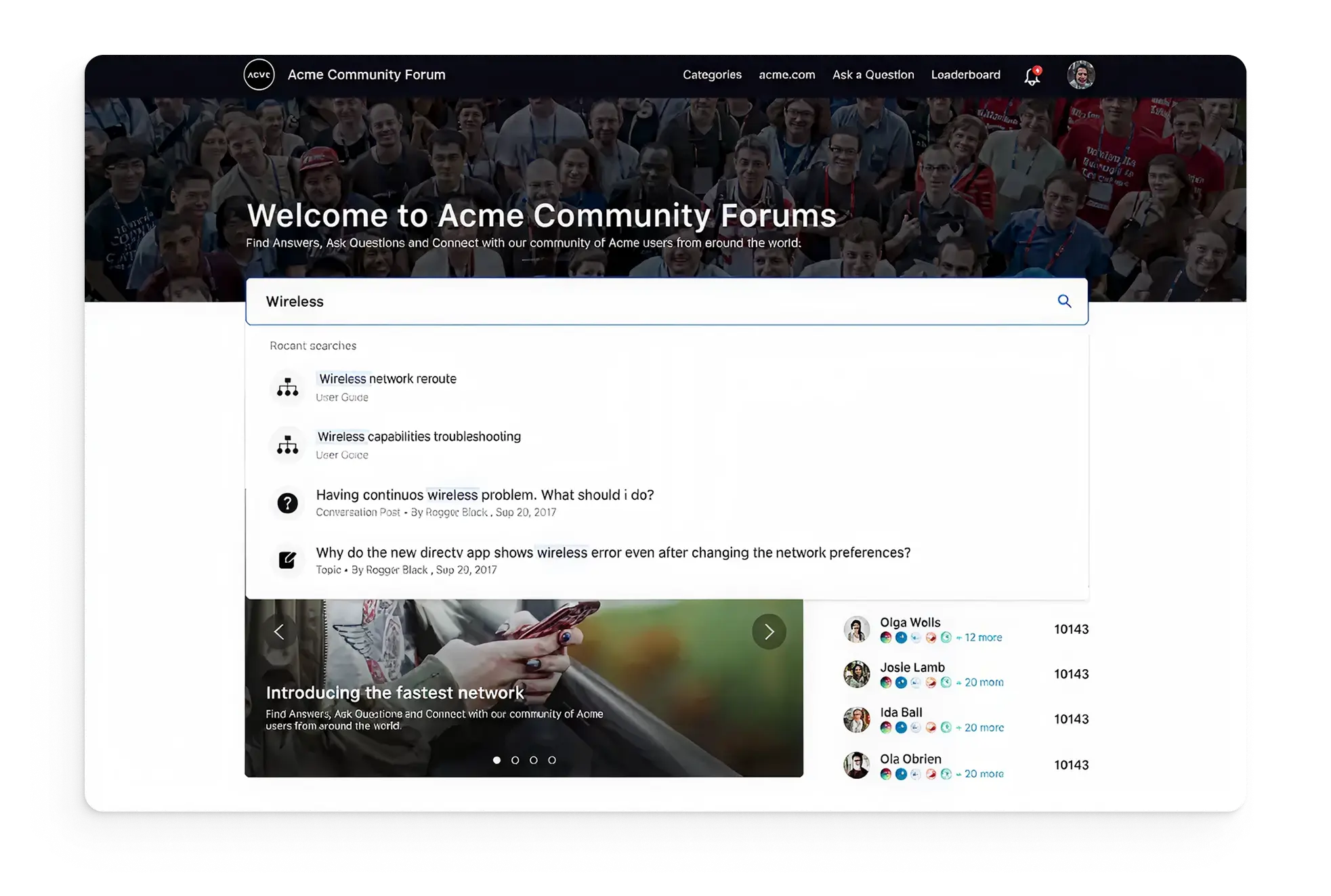The width and height of the screenshot is (1331, 896).
Task: Click hierarchy icon beside Wireless network reroute
Action: coord(287,387)
